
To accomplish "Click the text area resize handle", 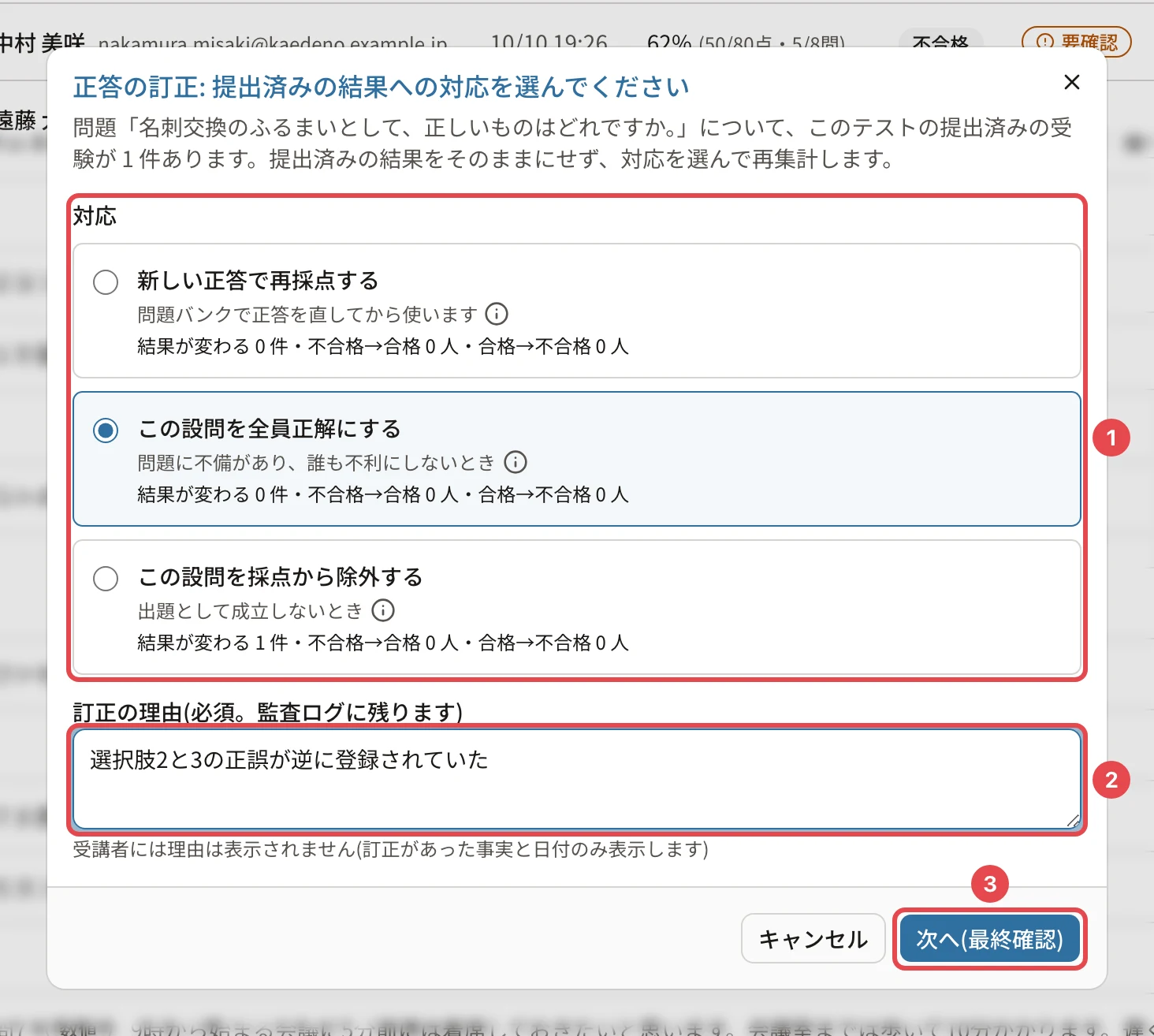I will coord(1073,821).
